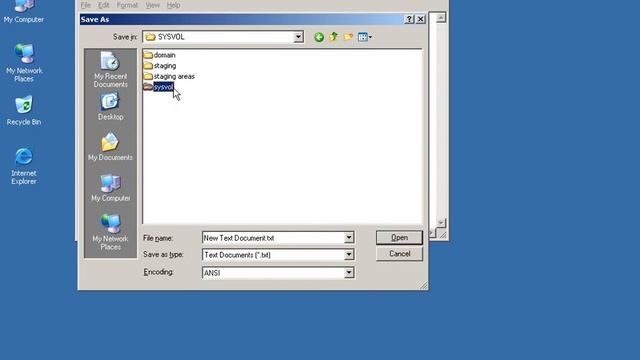Select the staging folder

click(x=160, y=65)
